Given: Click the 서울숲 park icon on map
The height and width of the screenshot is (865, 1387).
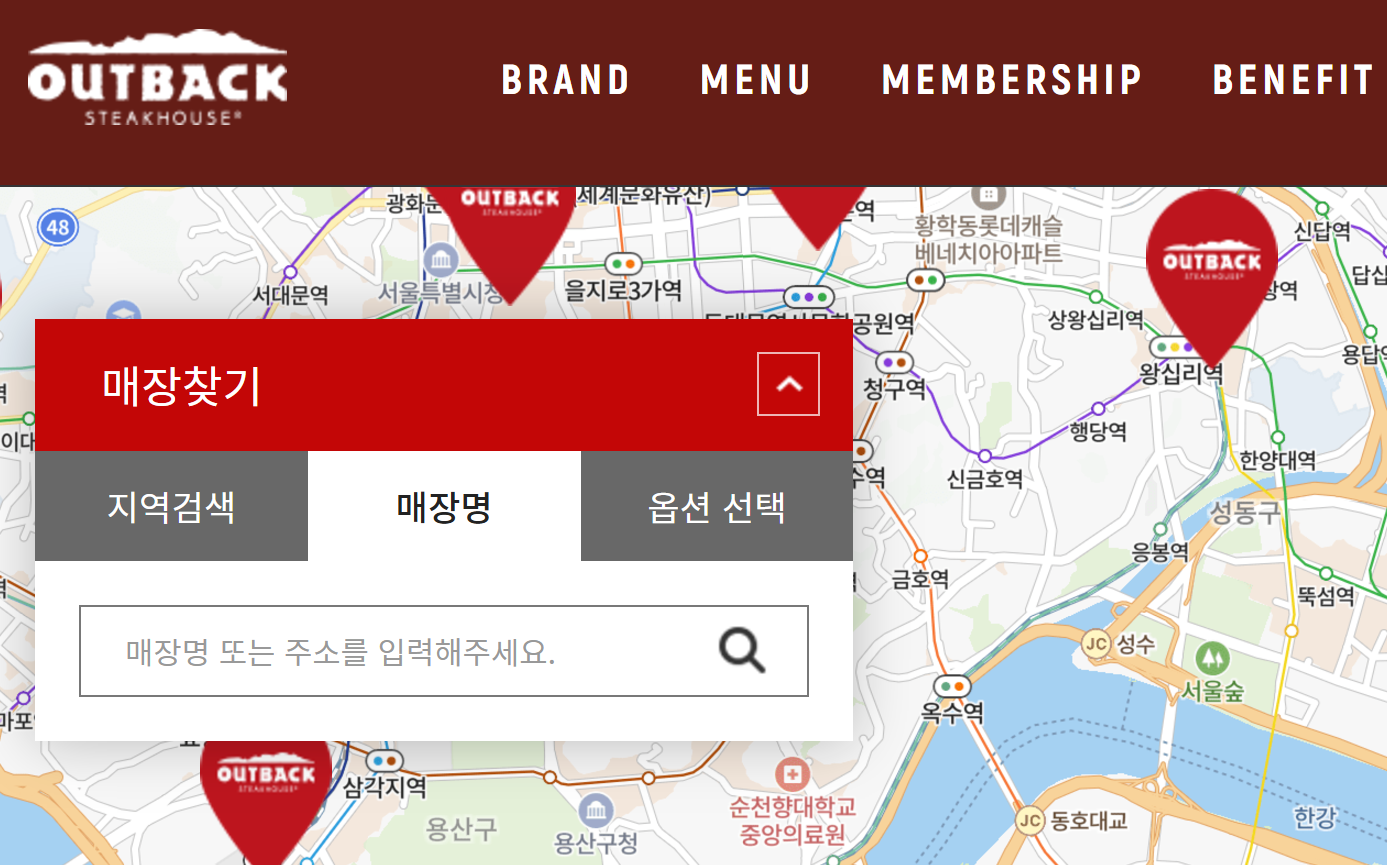Looking at the screenshot, I should pos(1211,657).
